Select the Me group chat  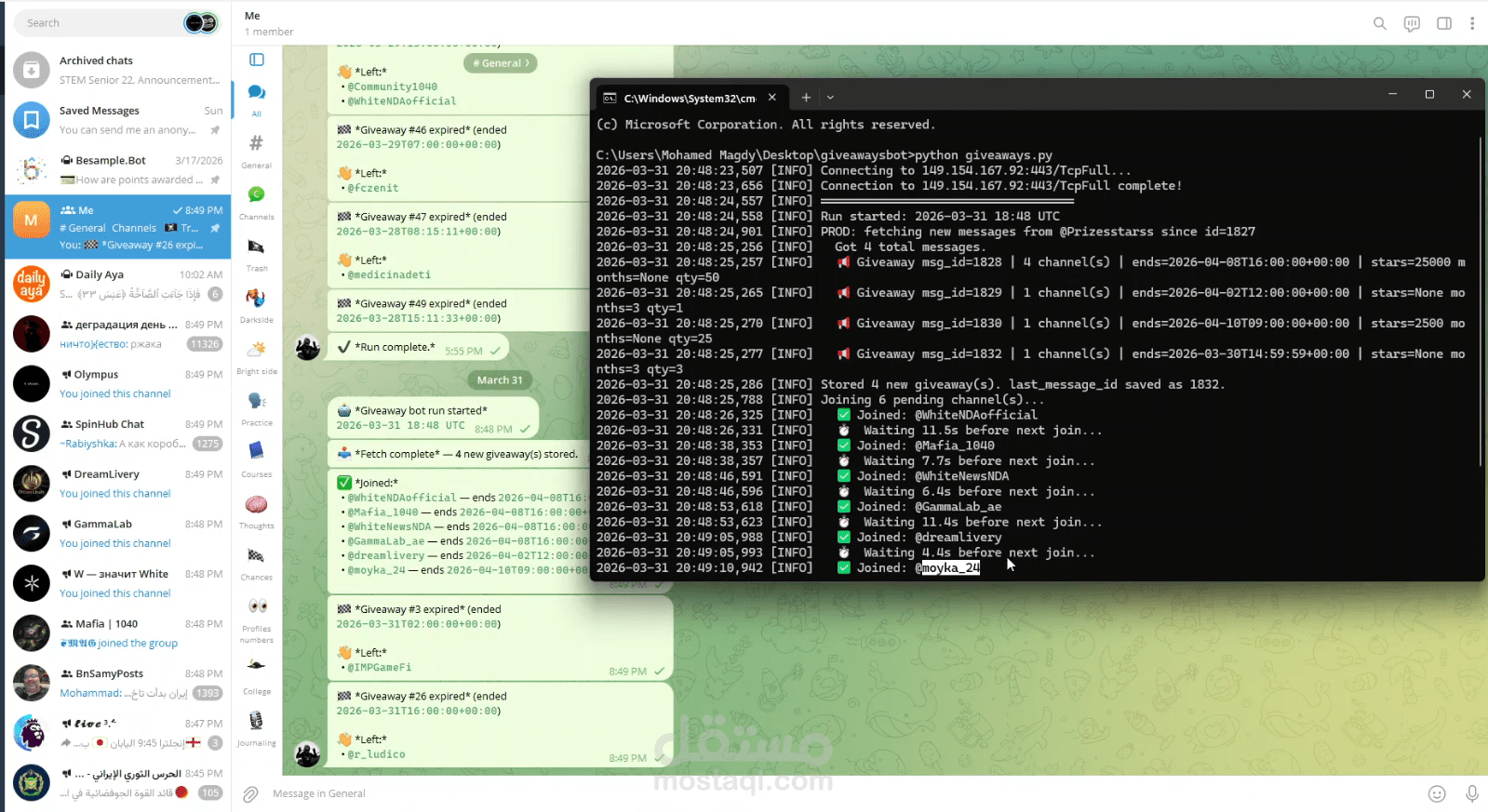(118, 226)
